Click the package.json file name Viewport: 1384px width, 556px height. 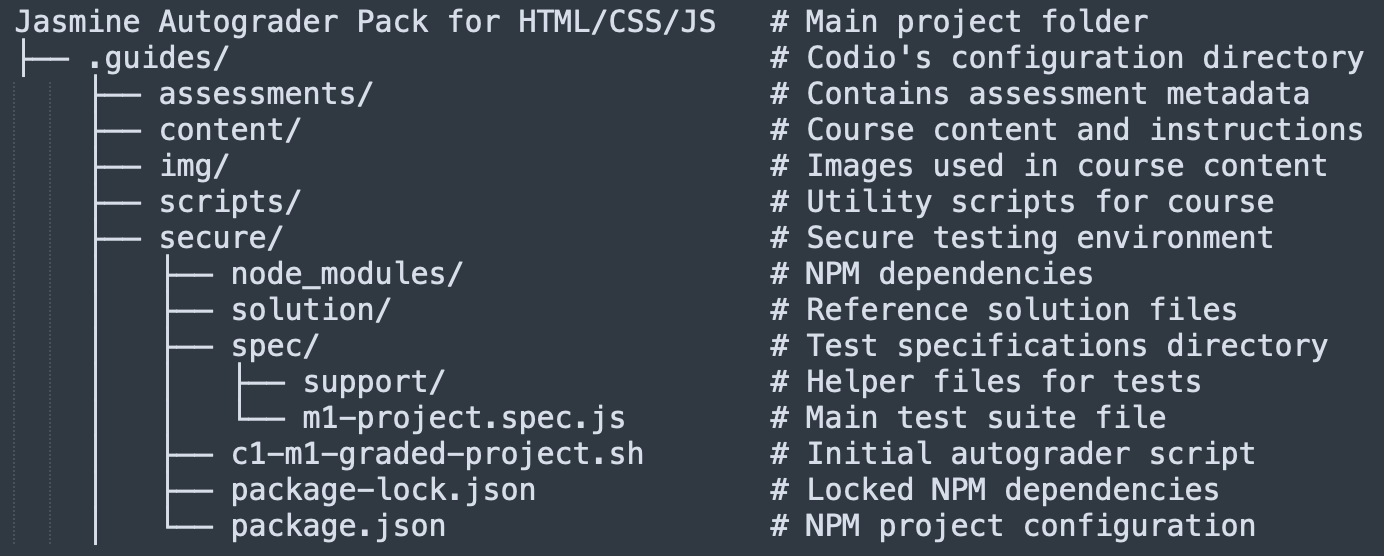[x=338, y=526]
